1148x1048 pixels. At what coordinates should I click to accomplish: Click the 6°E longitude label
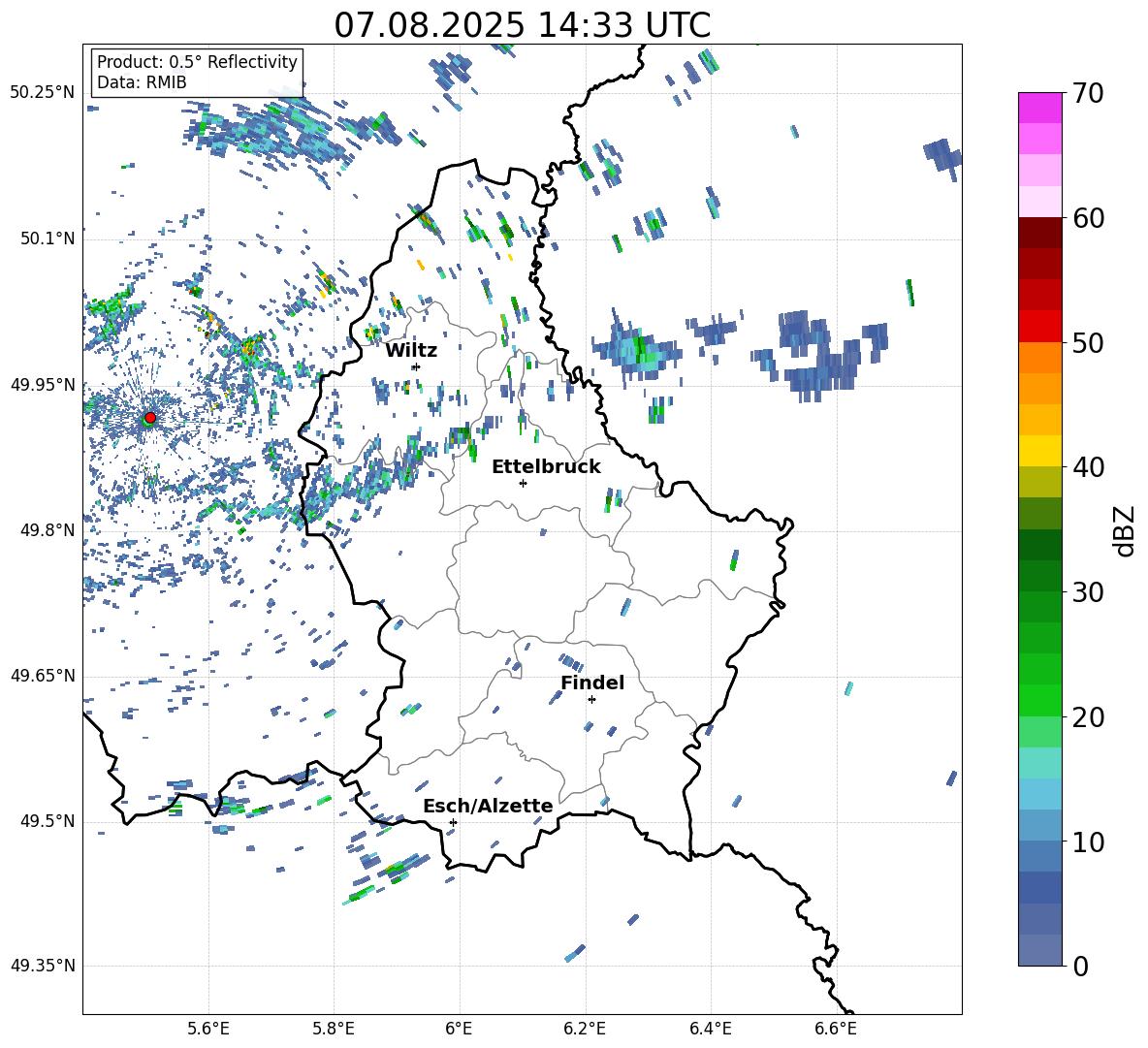coord(459,1029)
